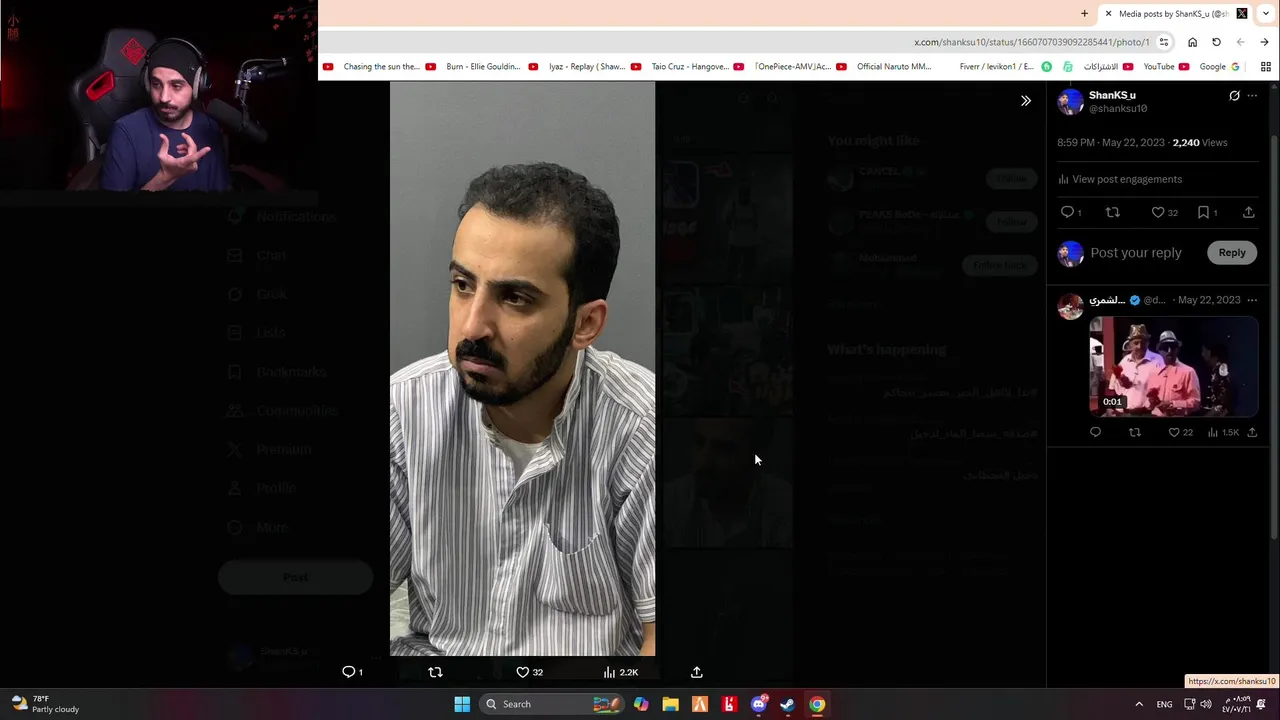Click ShanKS_u's avatar at panel top

1070,101
